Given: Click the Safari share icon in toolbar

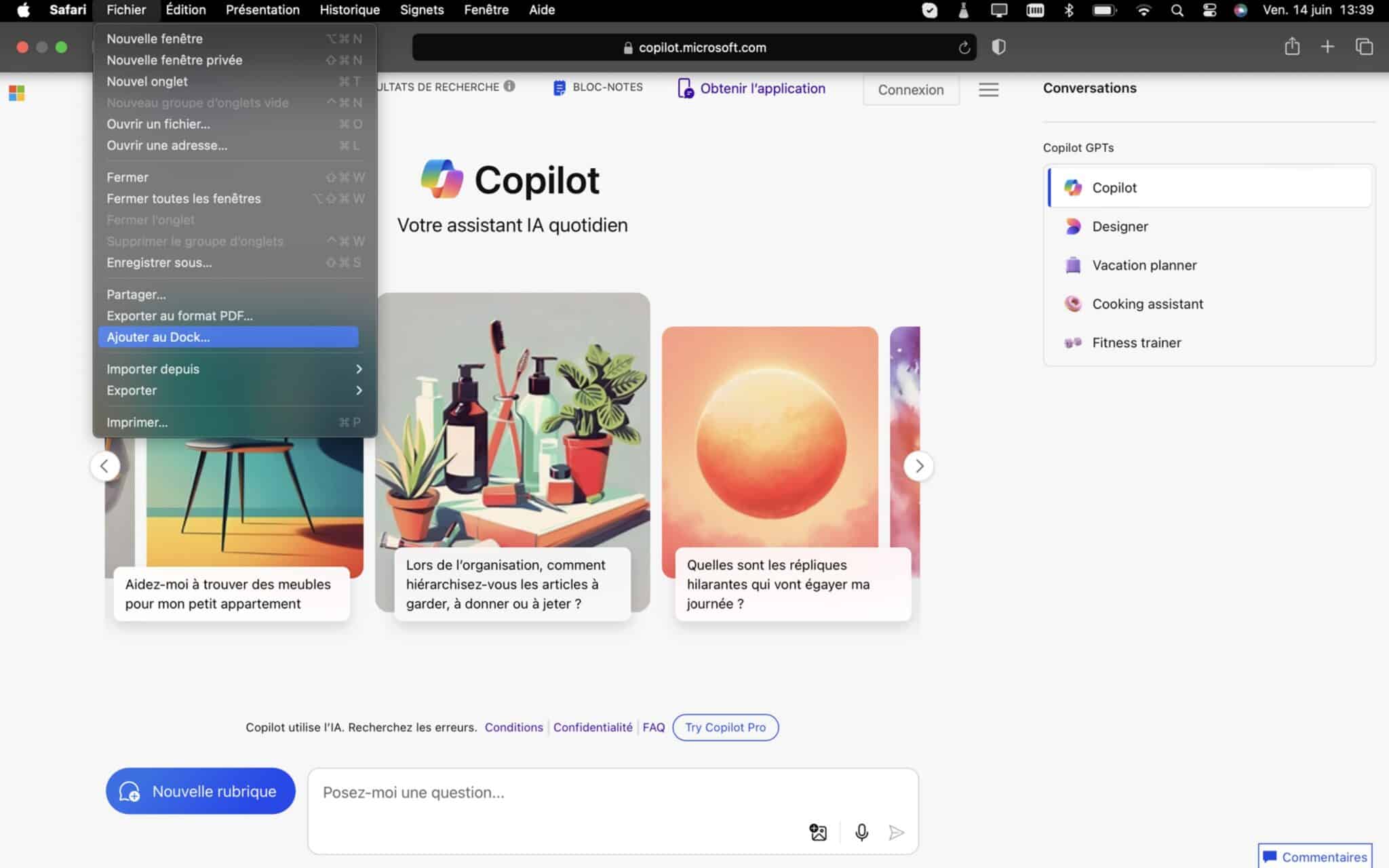Looking at the screenshot, I should [x=1292, y=47].
